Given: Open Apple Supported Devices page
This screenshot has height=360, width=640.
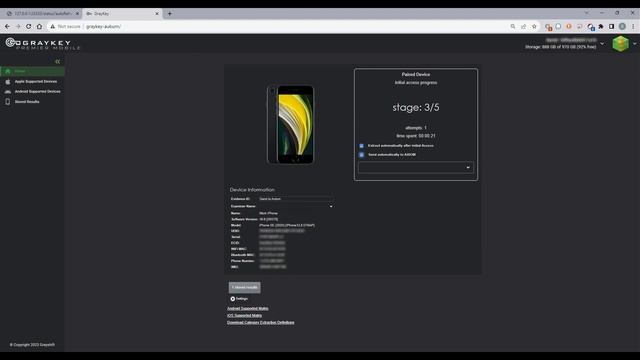Looking at the screenshot, I should 36,81.
